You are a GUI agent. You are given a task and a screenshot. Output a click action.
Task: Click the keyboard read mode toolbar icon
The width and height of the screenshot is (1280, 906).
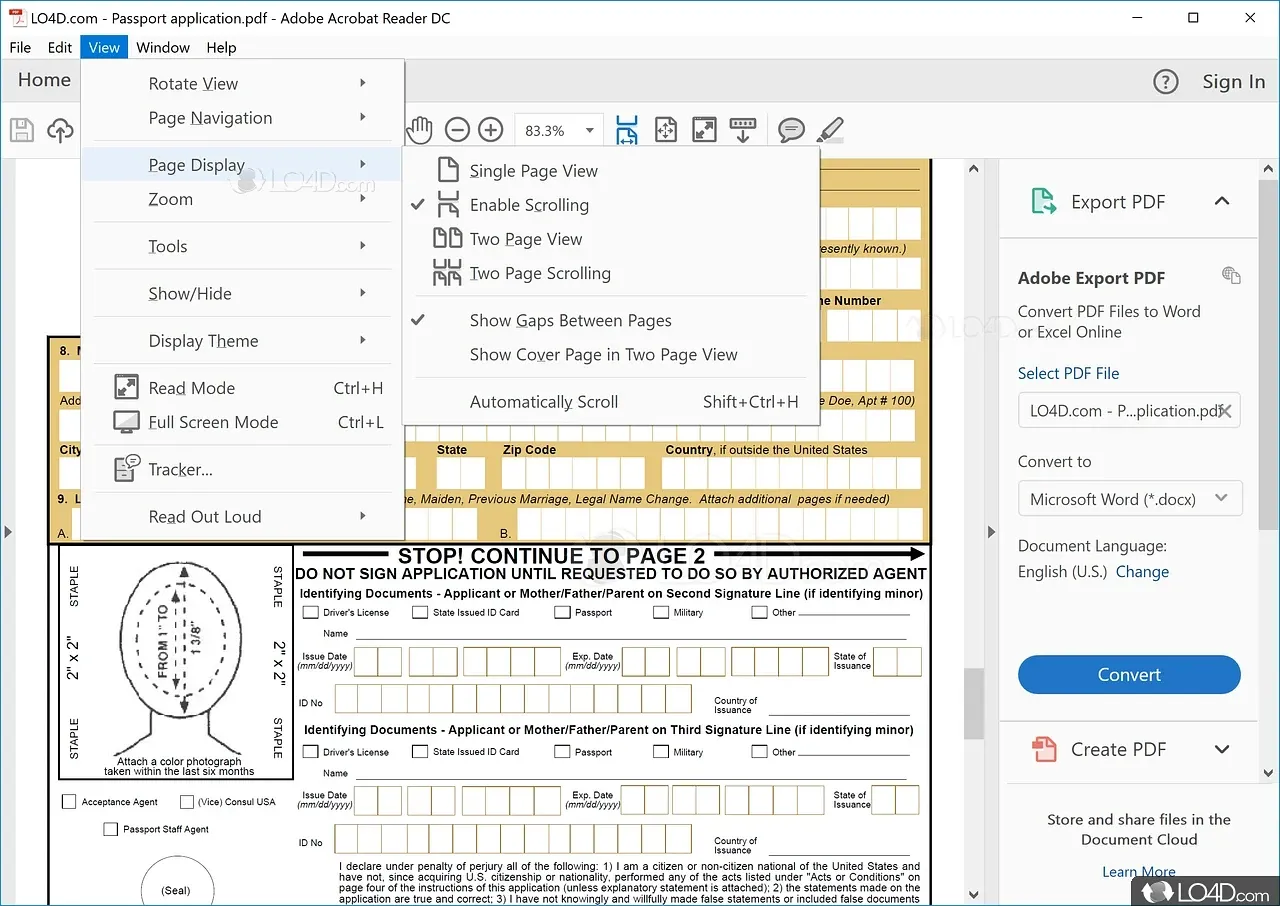click(743, 130)
